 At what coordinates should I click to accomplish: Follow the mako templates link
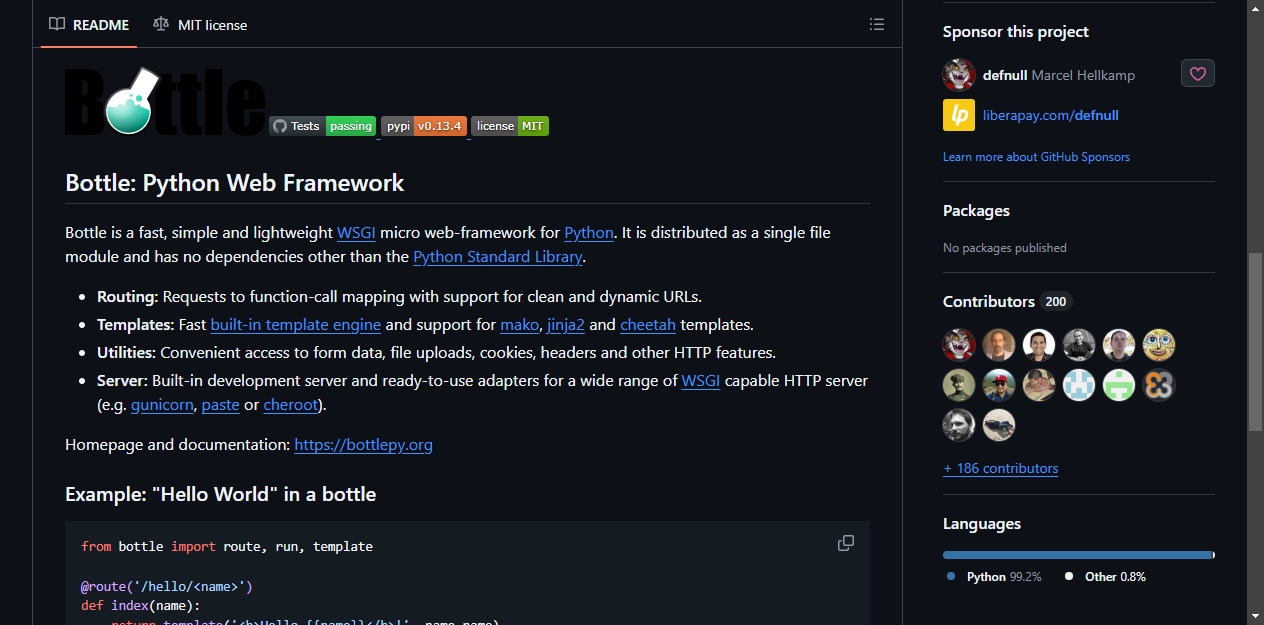click(x=519, y=324)
